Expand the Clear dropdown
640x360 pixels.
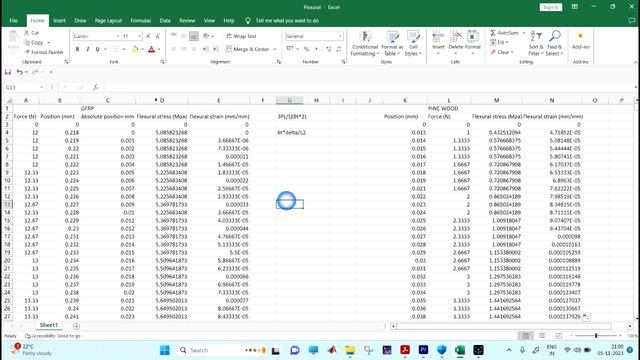point(511,52)
